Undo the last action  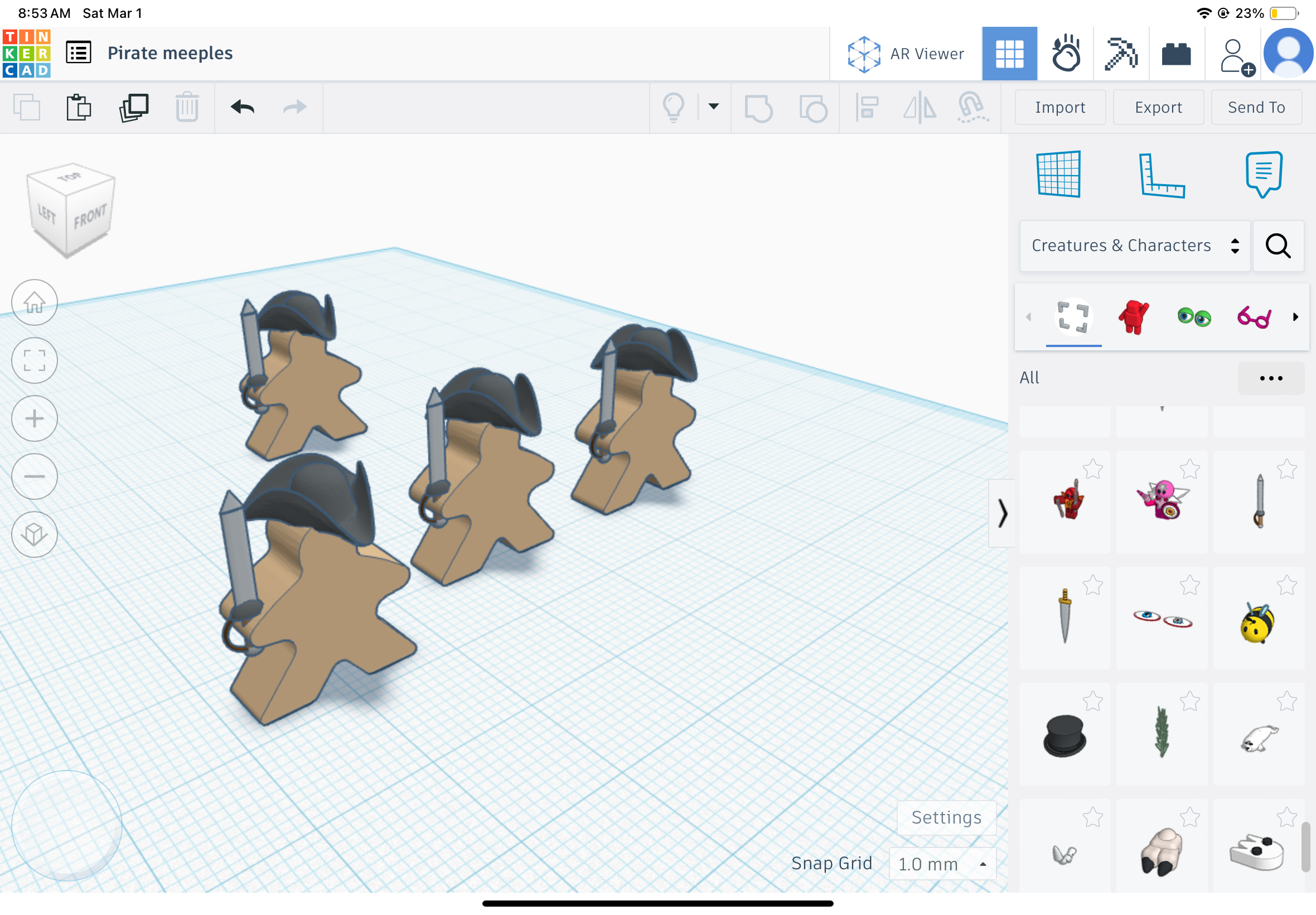click(243, 107)
